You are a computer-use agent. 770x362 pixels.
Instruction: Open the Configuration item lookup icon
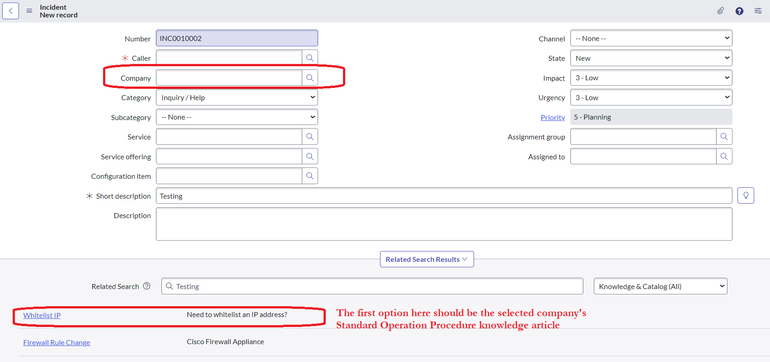pyautogui.click(x=310, y=176)
